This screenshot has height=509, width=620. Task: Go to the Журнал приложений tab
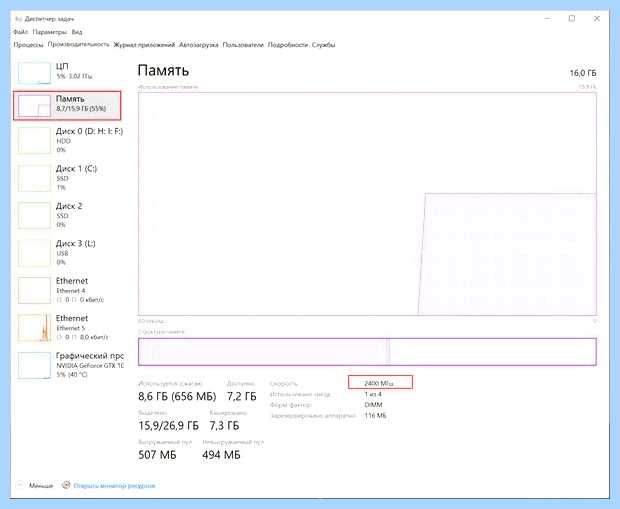click(144, 45)
